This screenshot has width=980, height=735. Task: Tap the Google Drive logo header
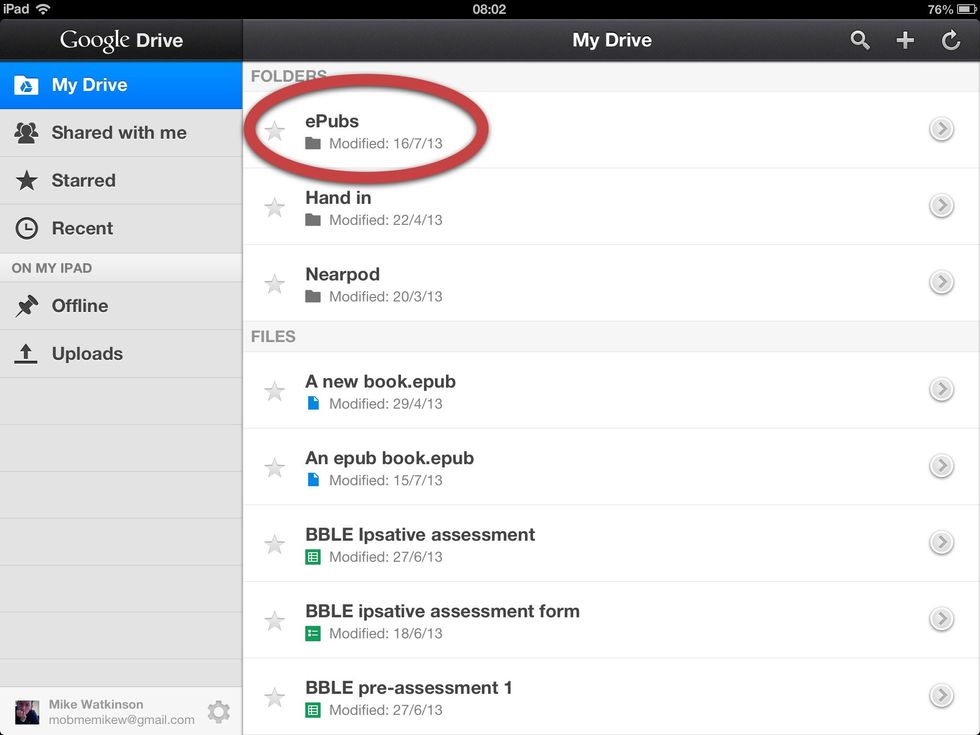[121, 40]
